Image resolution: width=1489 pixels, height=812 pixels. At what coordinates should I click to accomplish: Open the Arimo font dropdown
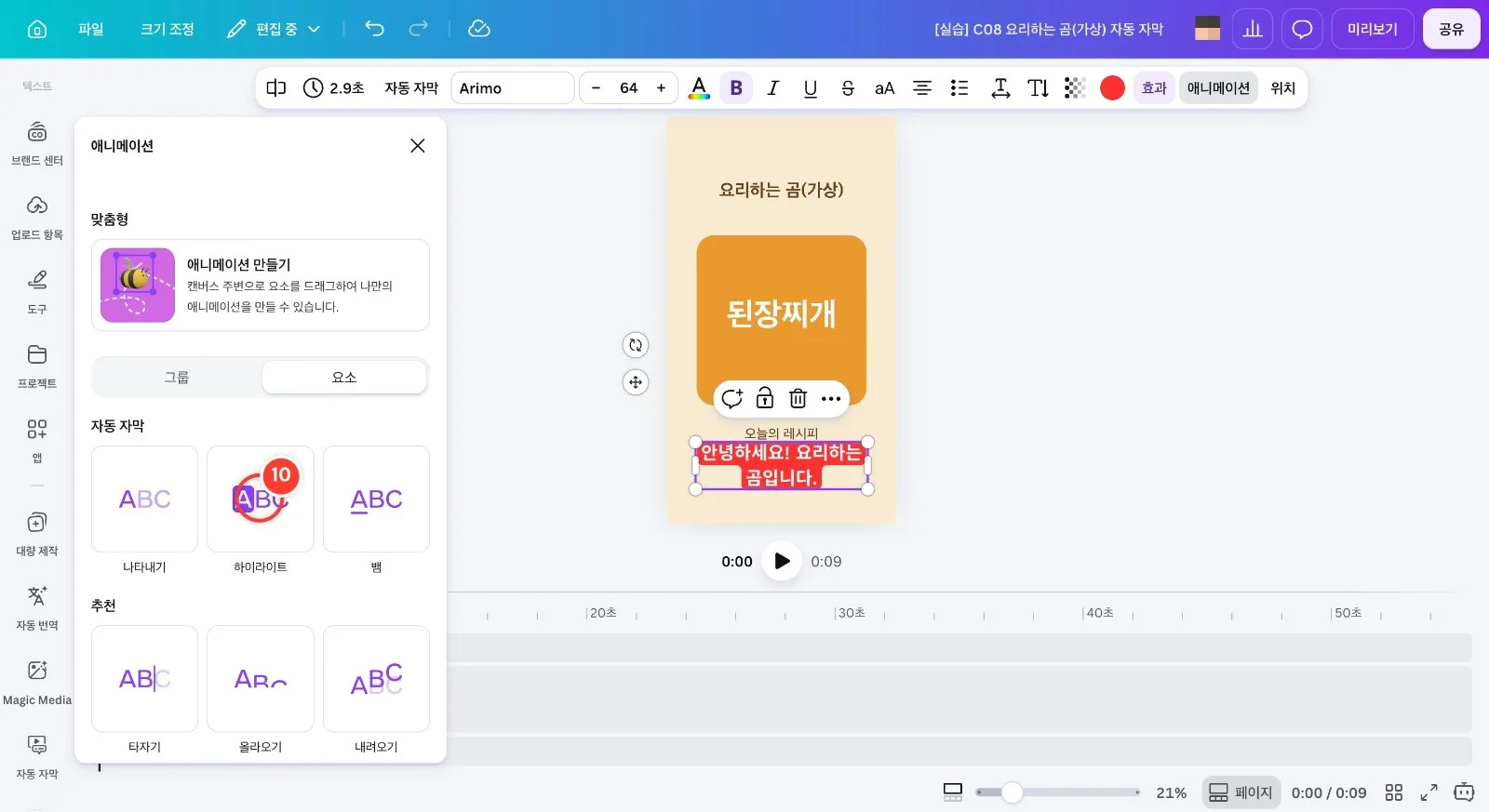[513, 88]
